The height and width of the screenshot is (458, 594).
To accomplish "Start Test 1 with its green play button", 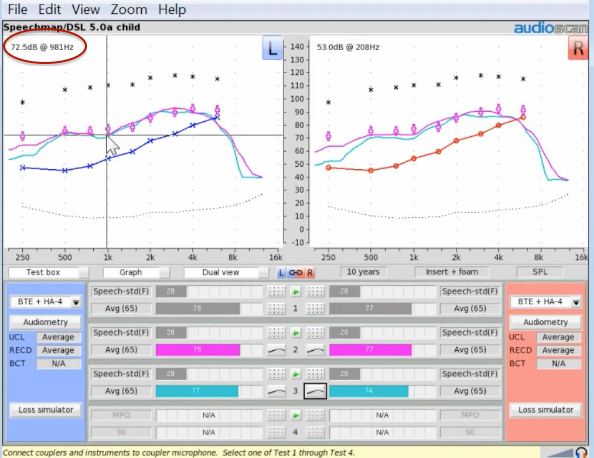I will coord(295,291).
